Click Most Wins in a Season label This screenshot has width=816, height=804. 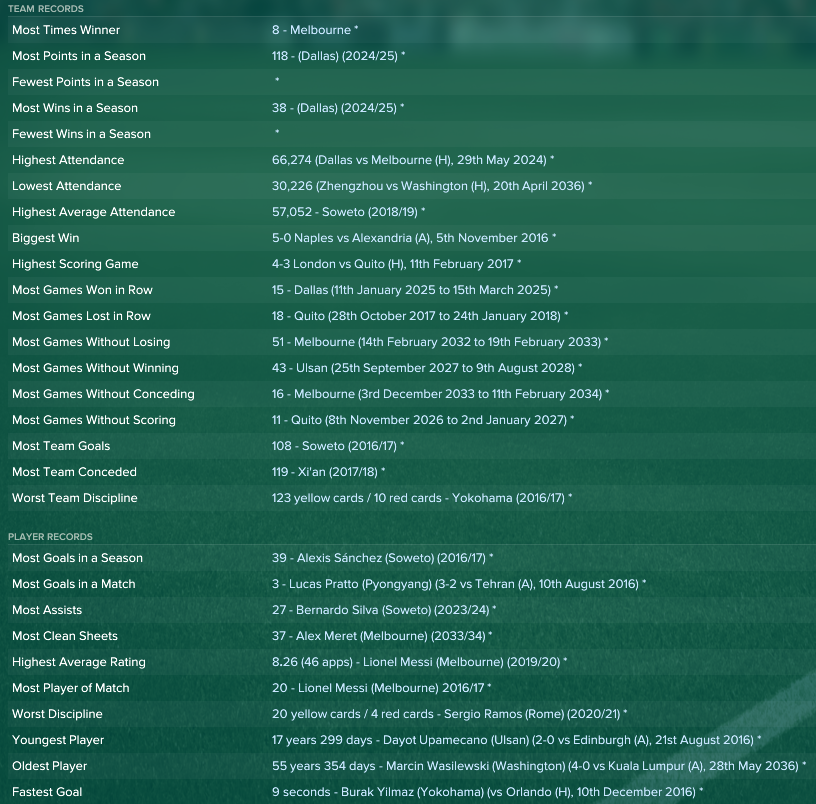coord(75,108)
